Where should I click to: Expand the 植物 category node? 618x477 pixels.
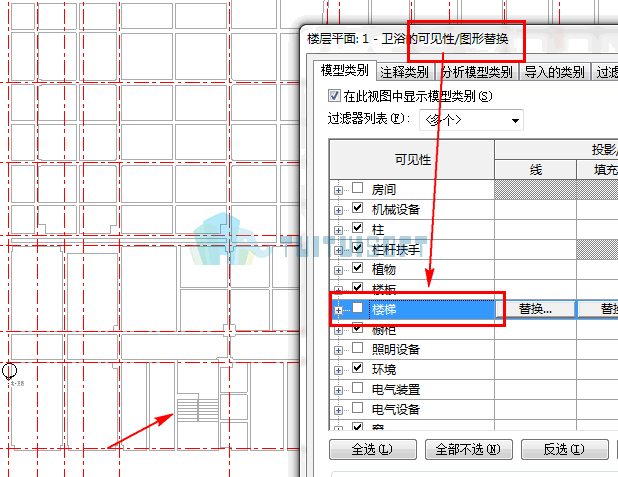338,270
